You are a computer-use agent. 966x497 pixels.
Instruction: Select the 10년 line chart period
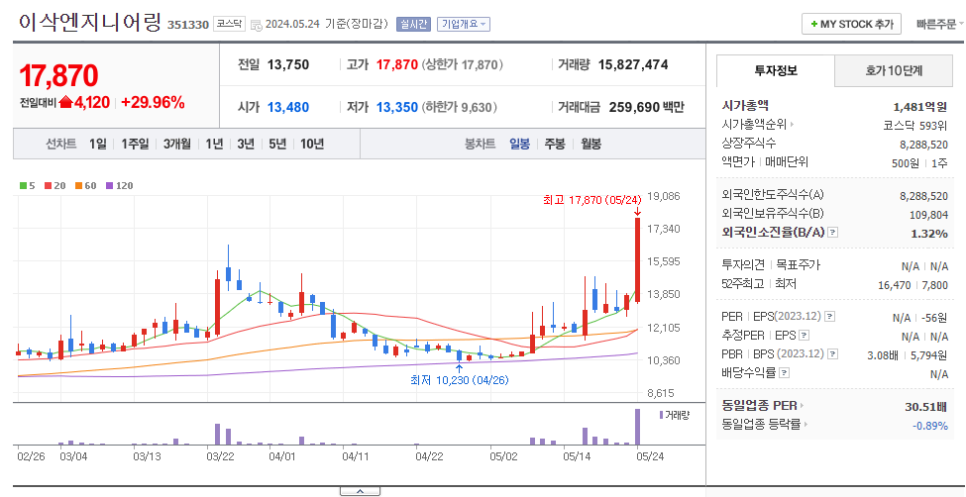pyautogui.click(x=312, y=144)
